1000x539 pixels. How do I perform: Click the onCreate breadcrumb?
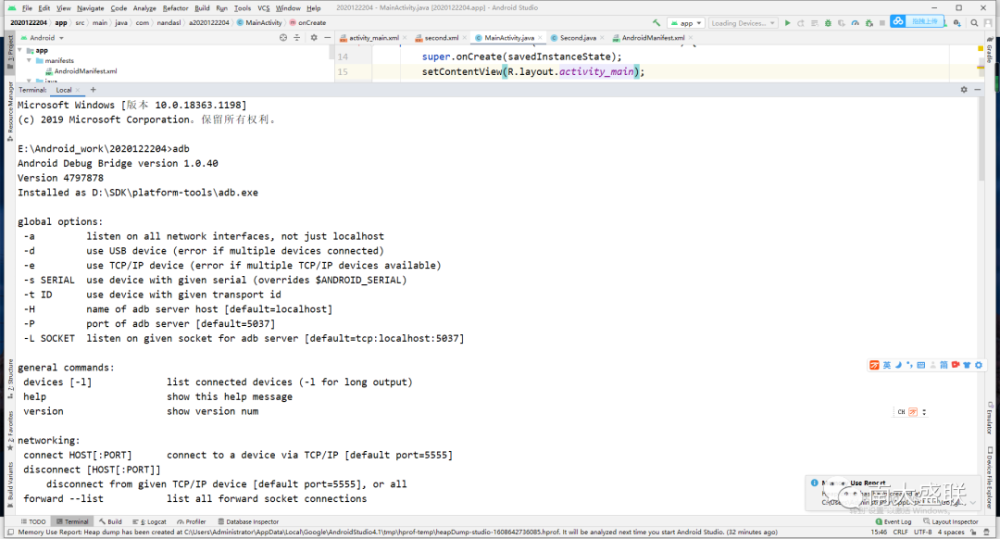click(x=308, y=22)
